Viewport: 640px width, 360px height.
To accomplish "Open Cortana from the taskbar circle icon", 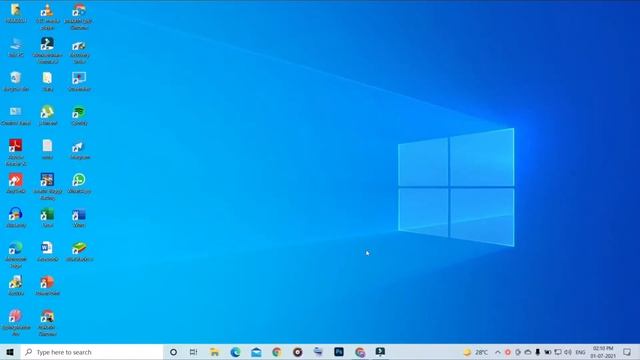I will pyautogui.click(x=173, y=352).
